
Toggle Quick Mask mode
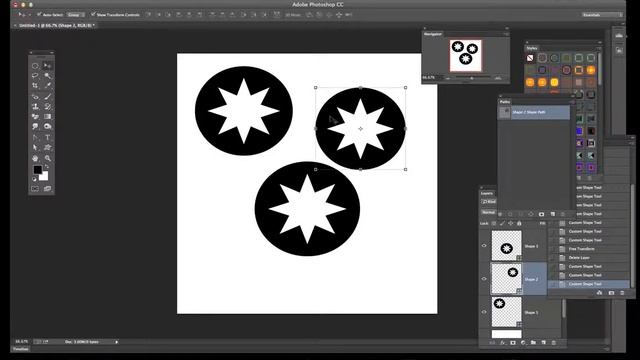(x=35, y=189)
